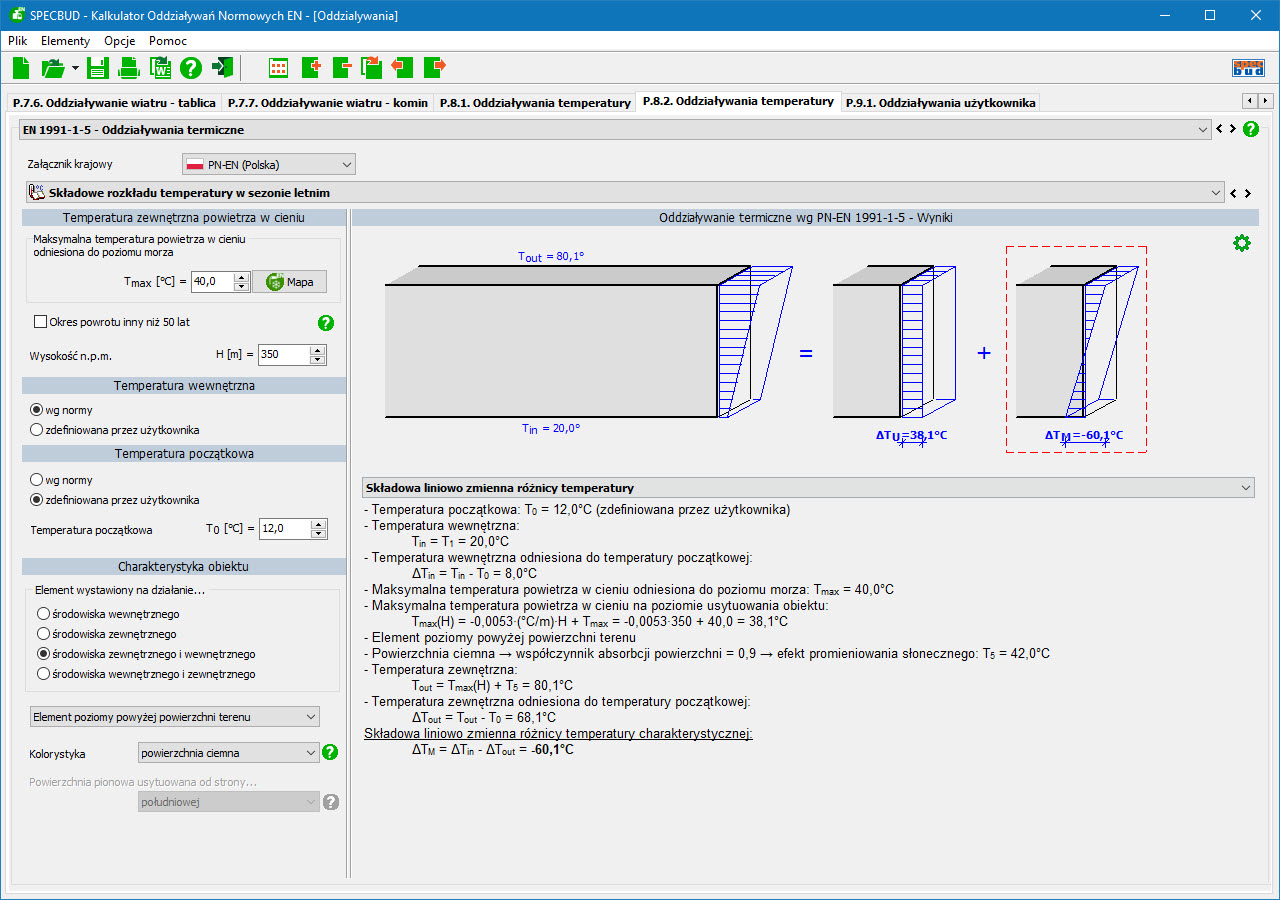1280x900 pixels.
Task: Click the save diskette icon
Action: click(98, 68)
